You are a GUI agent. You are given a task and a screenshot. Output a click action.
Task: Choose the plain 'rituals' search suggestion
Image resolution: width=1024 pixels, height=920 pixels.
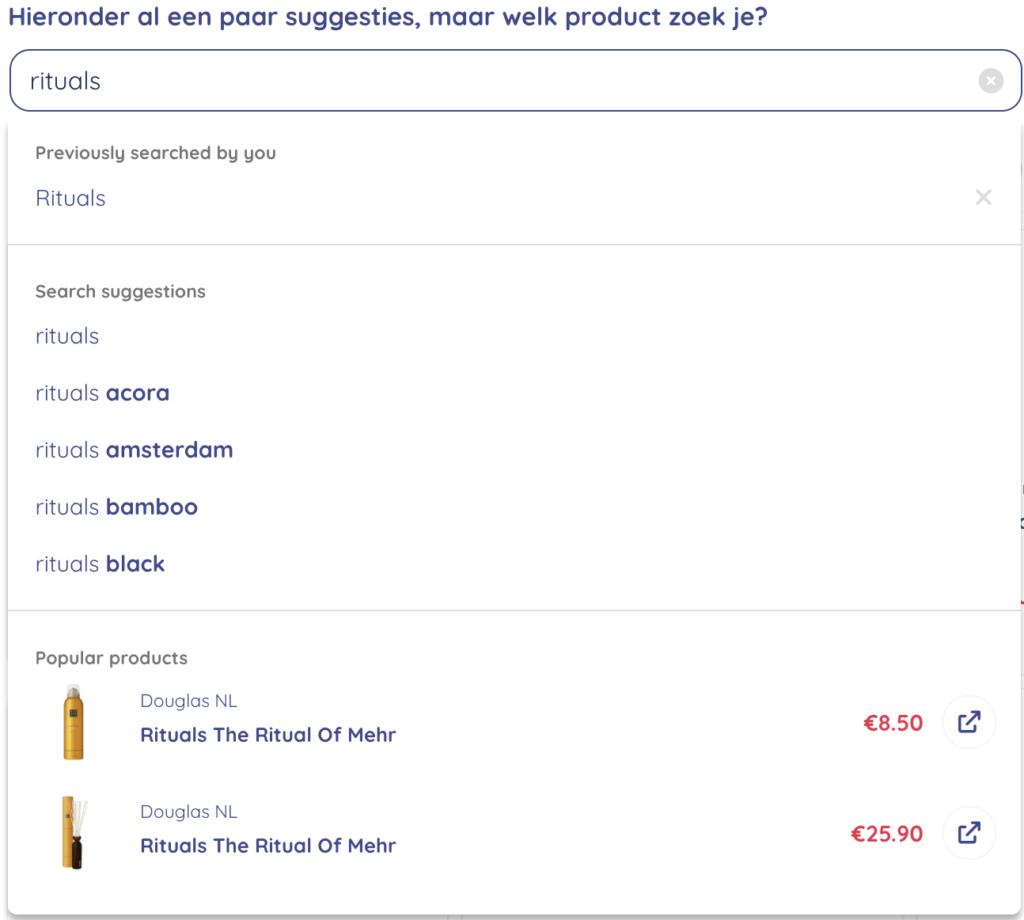(67, 336)
